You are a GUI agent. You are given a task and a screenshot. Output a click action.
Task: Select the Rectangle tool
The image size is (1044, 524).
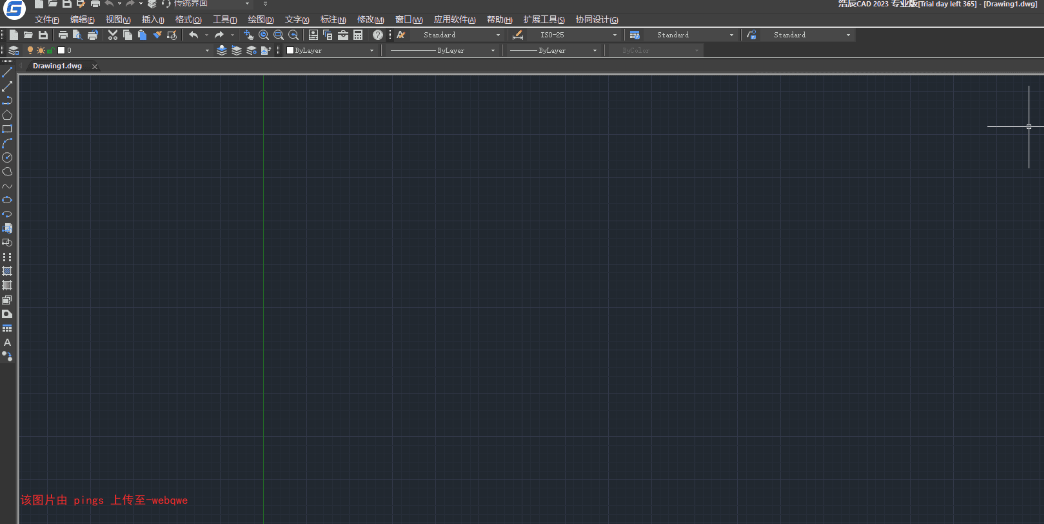pyautogui.click(x=7, y=129)
